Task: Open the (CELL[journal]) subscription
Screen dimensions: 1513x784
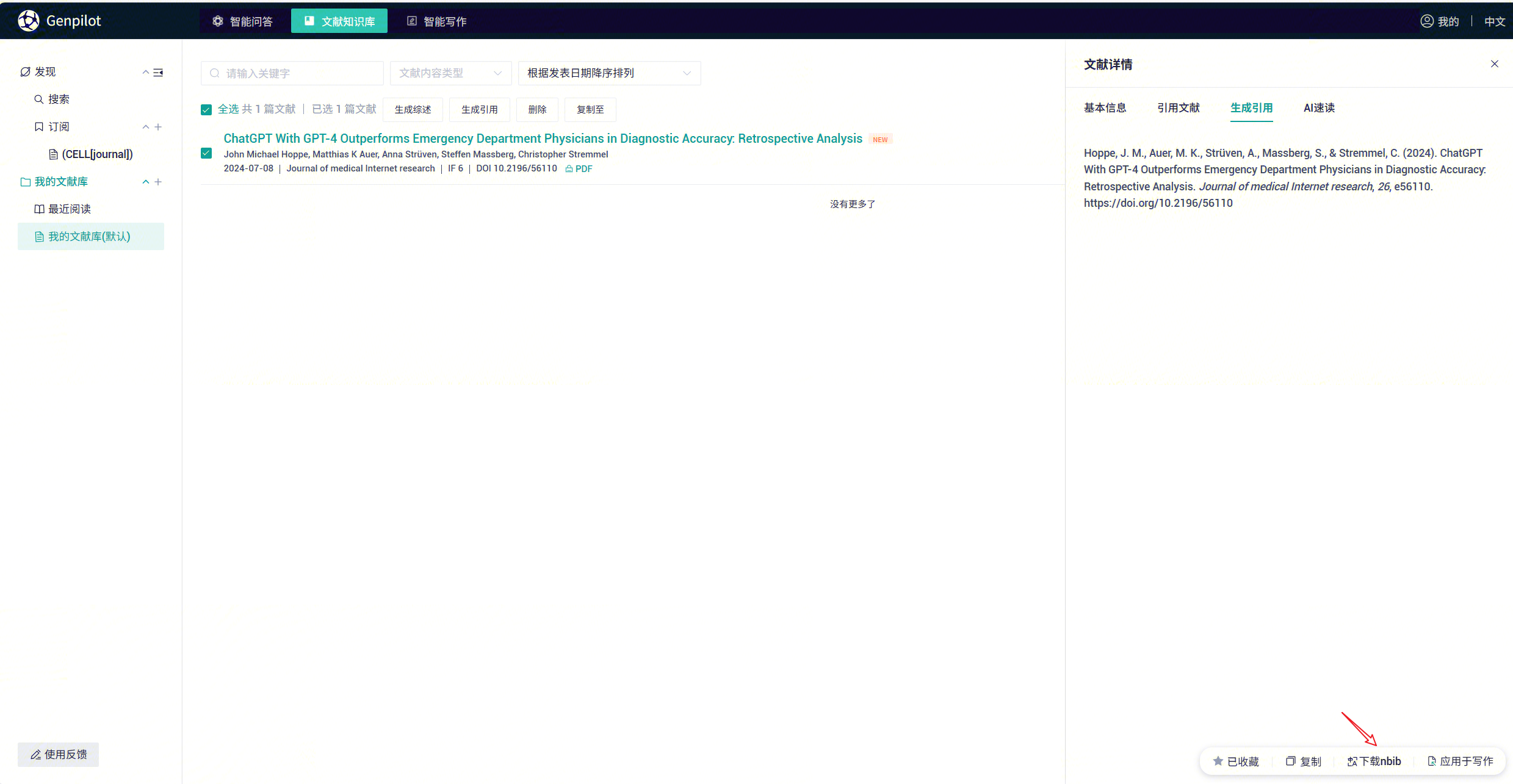Action: tap(97, 154)
